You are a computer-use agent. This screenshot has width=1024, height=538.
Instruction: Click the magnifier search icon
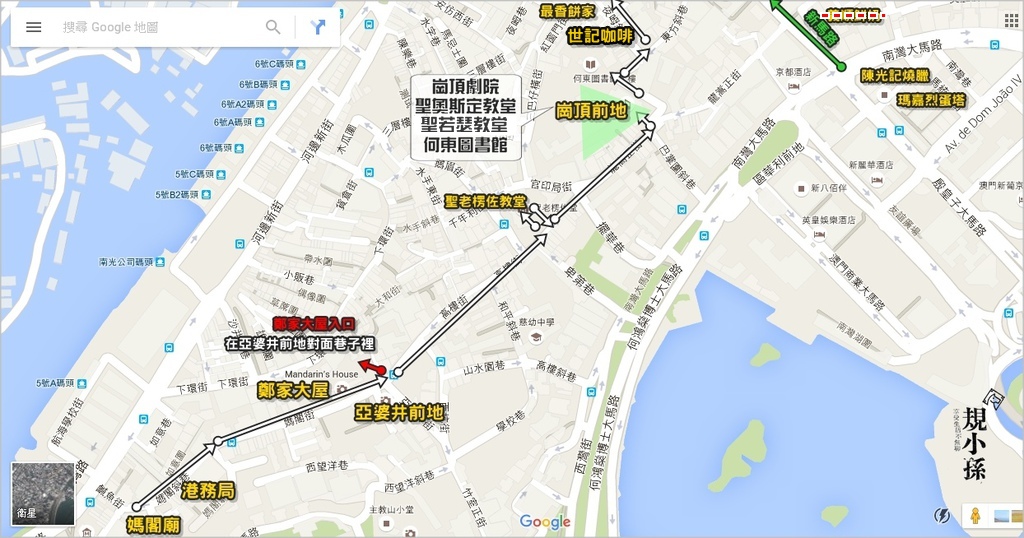273,27
